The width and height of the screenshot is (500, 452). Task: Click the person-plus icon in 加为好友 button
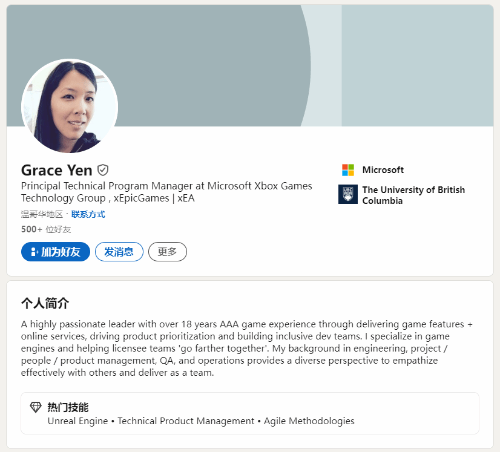tap(34, 252)
